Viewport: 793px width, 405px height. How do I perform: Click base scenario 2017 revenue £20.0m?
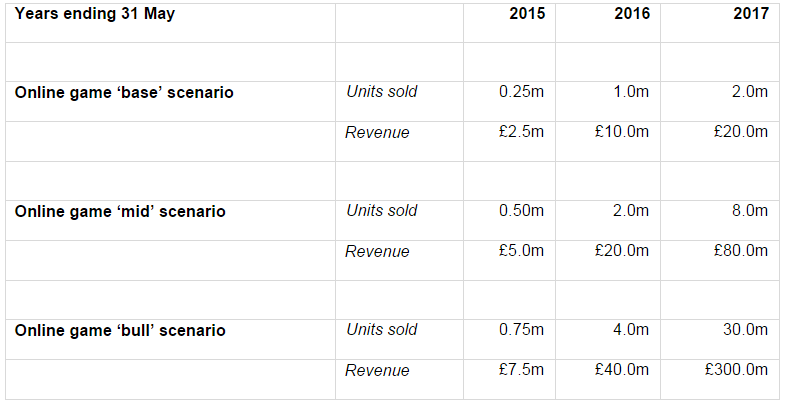point(741,131)
